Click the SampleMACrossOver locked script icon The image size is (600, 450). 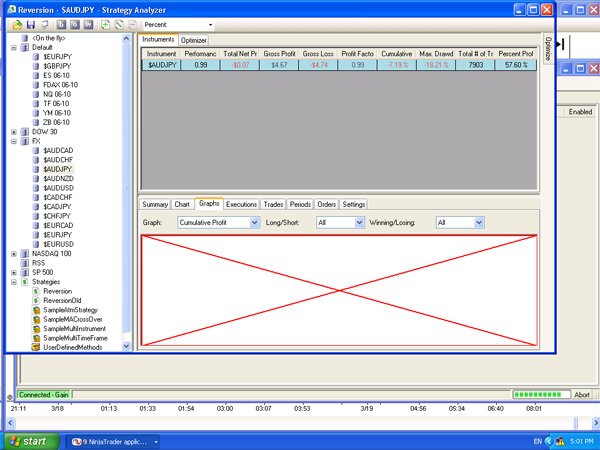tap(36, 320)
